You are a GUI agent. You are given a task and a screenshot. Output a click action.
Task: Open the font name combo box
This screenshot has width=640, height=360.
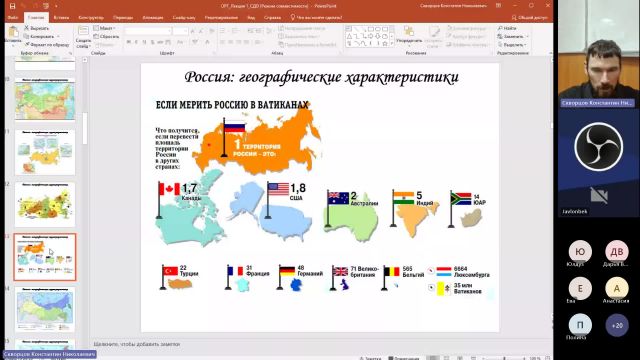click(x=148, y=31)
